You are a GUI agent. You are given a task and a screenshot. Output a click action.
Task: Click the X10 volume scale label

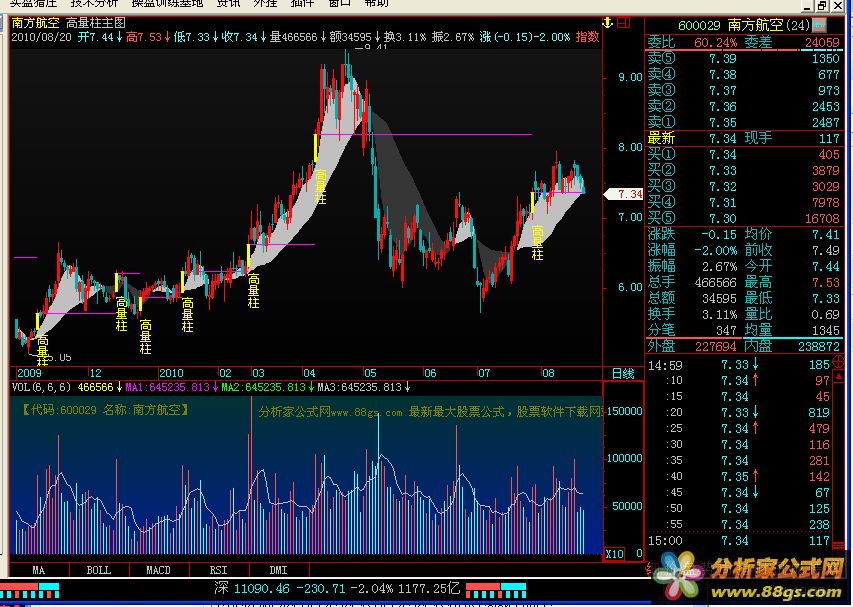coord(615,554)
